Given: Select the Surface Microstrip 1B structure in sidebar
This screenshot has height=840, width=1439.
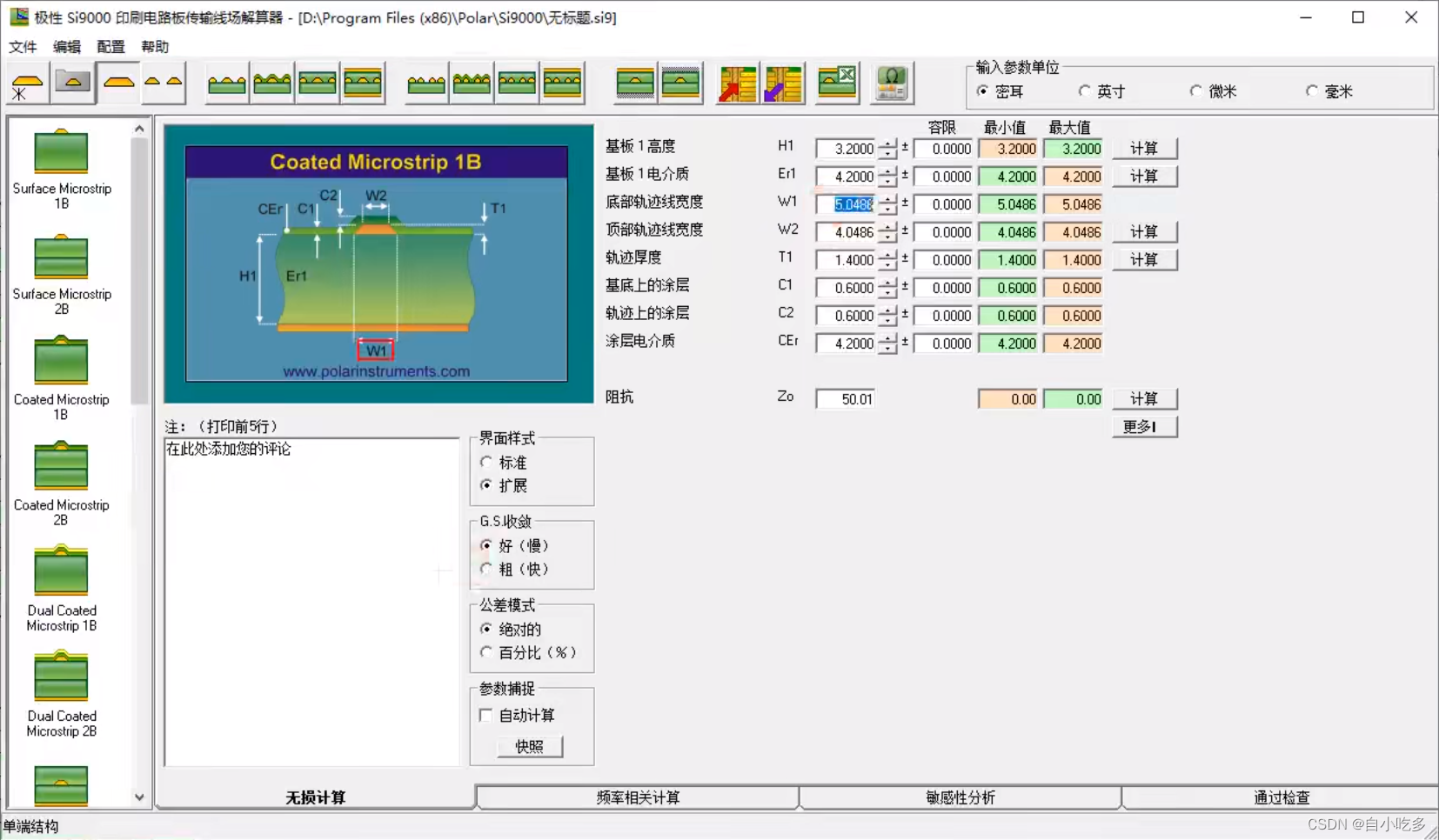Looking at the screenshot, I should [61, 170].
